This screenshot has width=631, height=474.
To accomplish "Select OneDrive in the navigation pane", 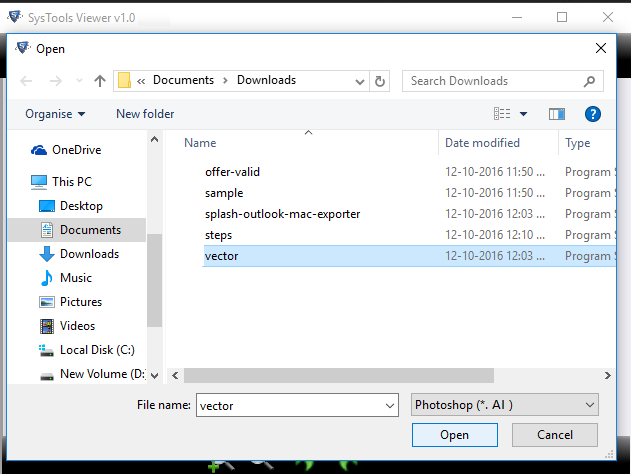I will (x=76, y=150).
